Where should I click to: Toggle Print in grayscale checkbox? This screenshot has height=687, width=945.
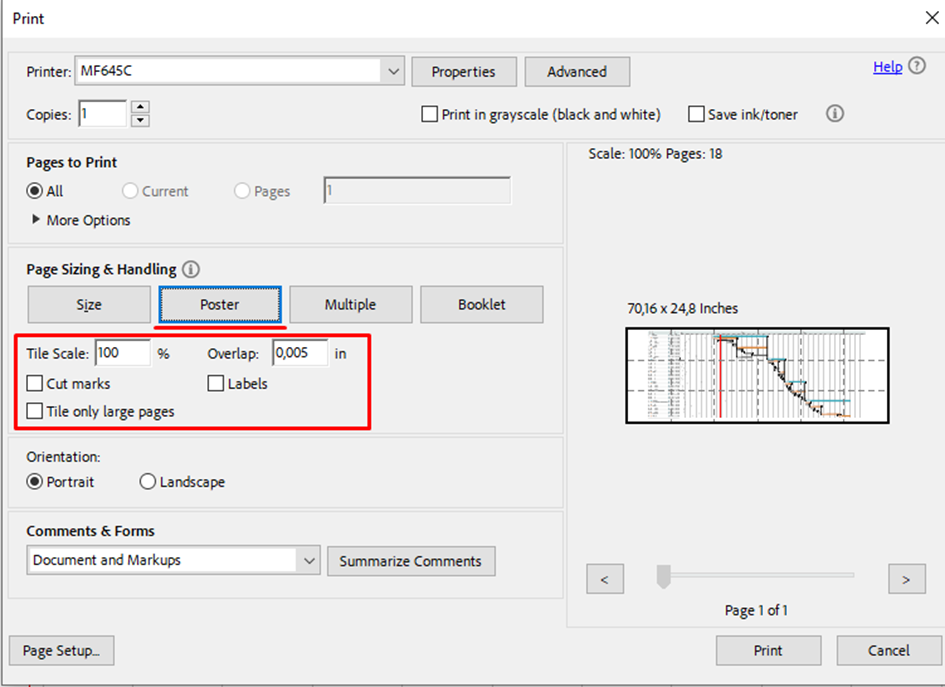(x=430, y=115)
